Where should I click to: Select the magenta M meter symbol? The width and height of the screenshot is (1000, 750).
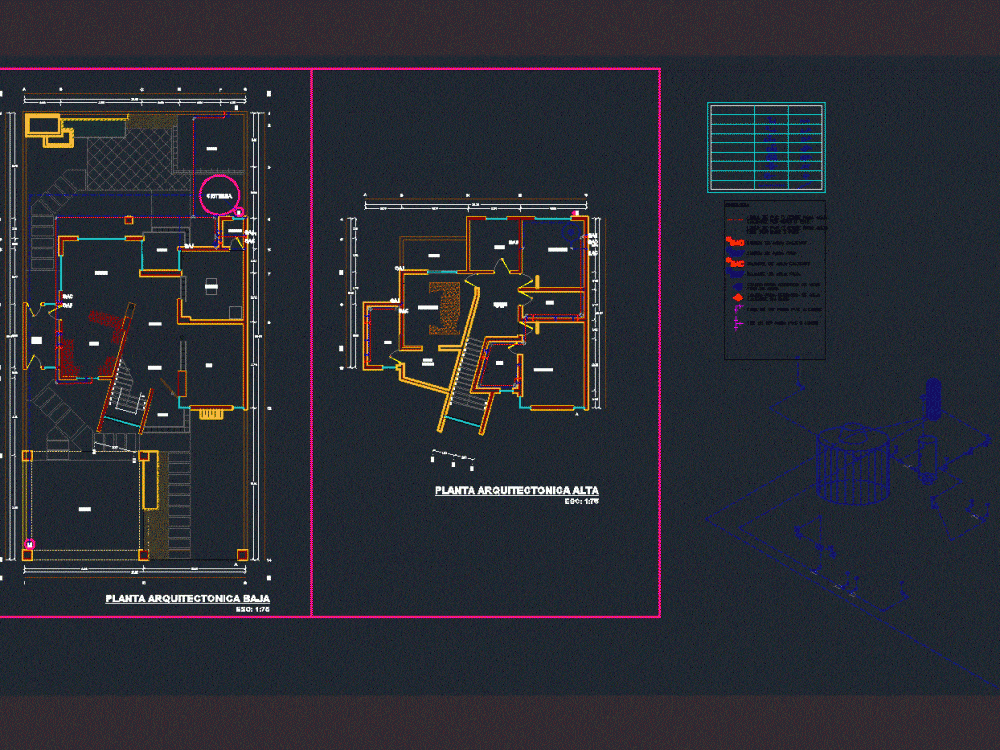(x=29, y=544)
